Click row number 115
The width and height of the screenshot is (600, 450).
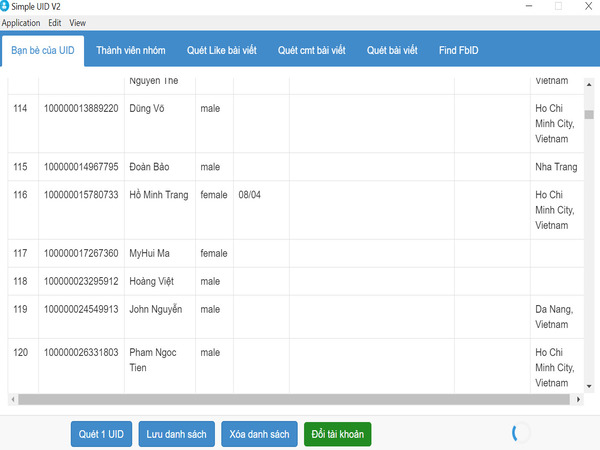click(x=20, y=167)
